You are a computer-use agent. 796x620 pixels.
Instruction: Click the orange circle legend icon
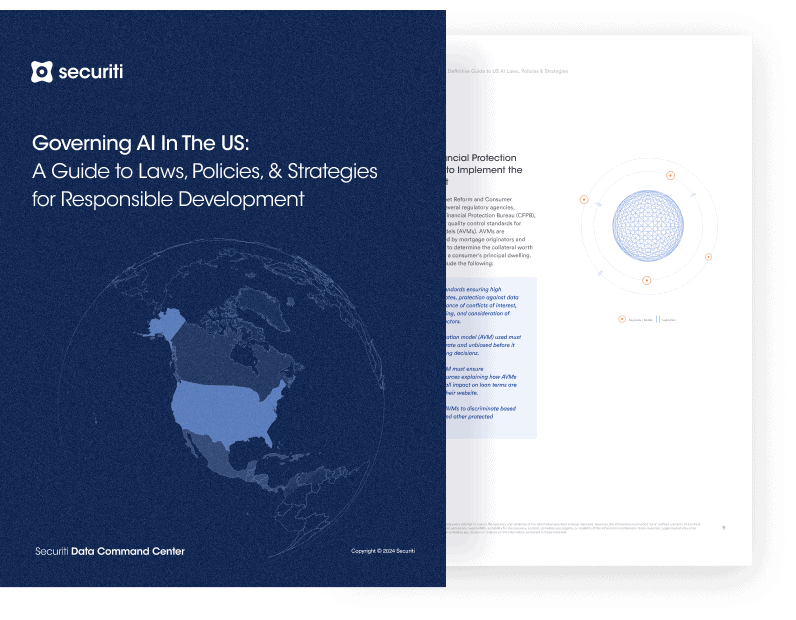[x=621, y=320]
